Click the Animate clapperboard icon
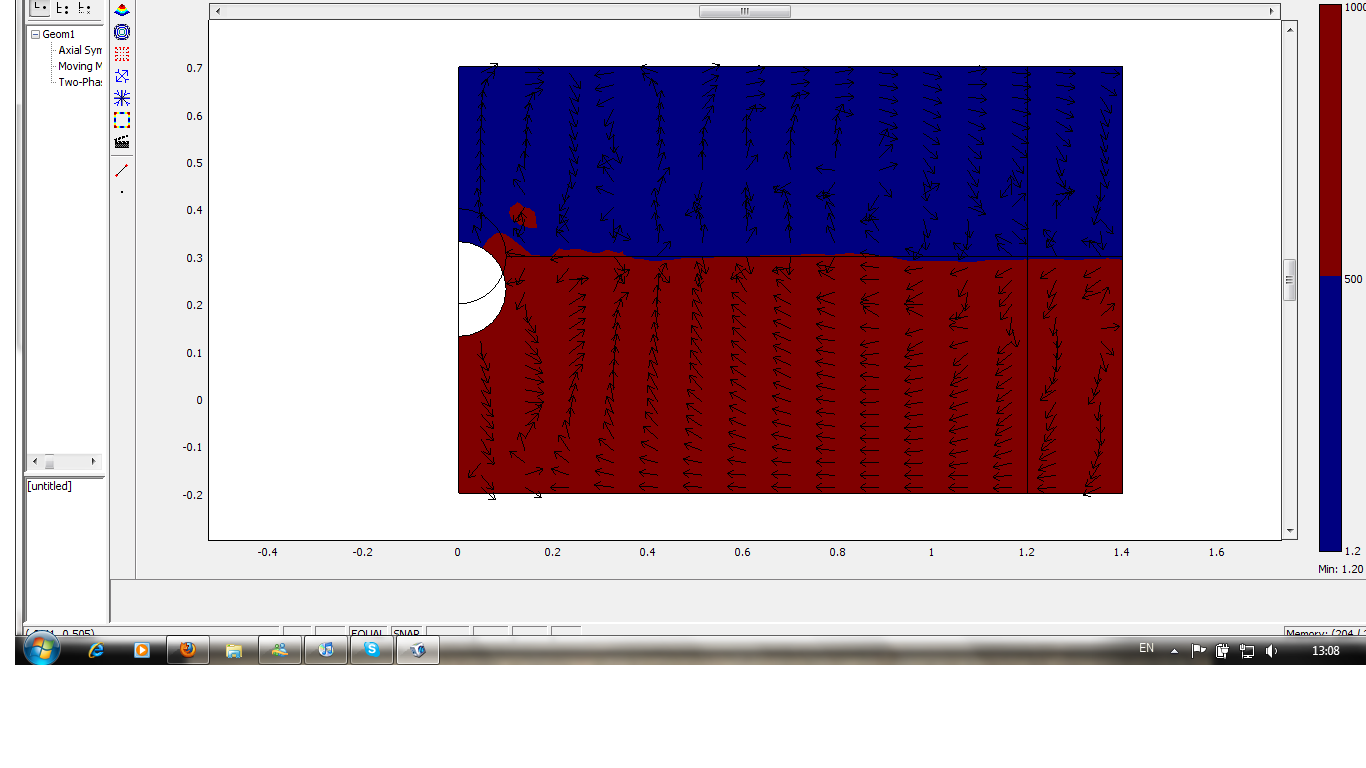This screenshot has width=1366, height=768. pyautogui.click(x=122, y=142)
